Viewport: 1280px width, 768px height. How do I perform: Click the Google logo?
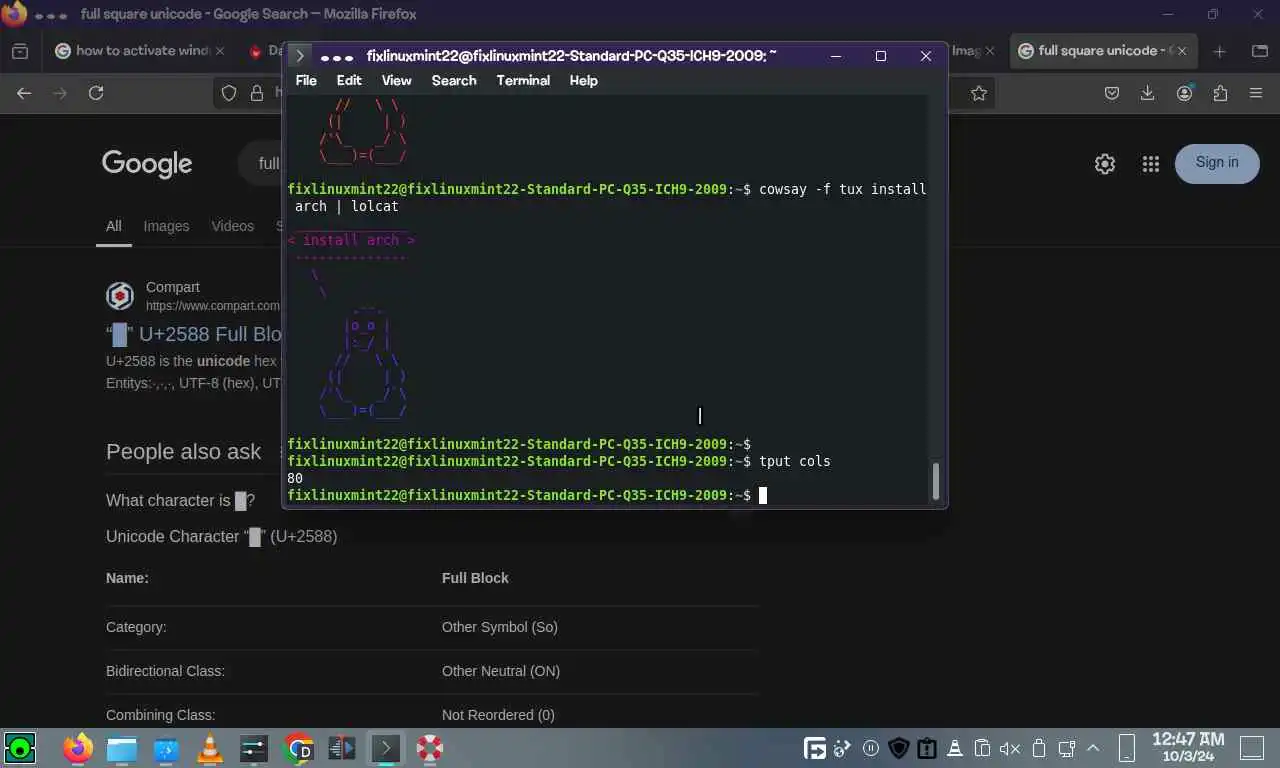(x=147, y=163)
